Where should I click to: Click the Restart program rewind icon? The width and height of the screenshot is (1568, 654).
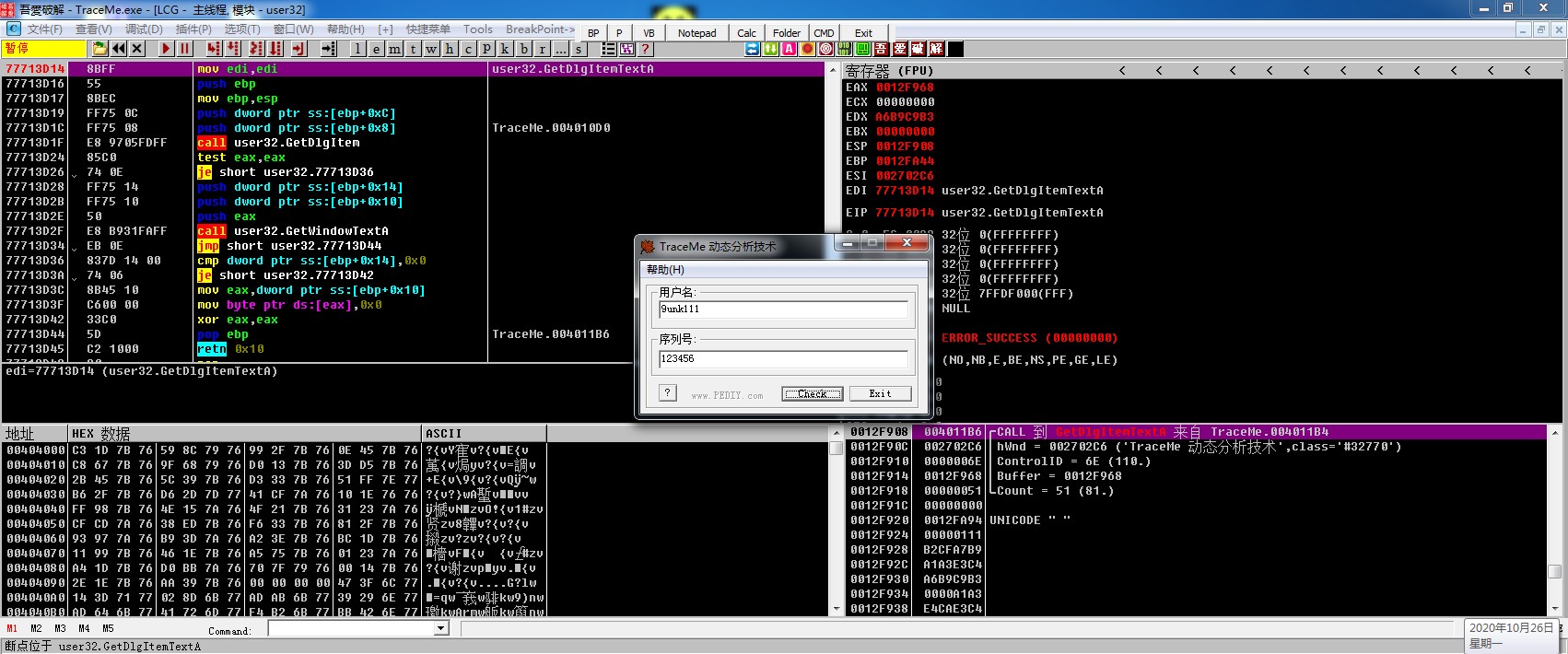(x=119, y=49)
